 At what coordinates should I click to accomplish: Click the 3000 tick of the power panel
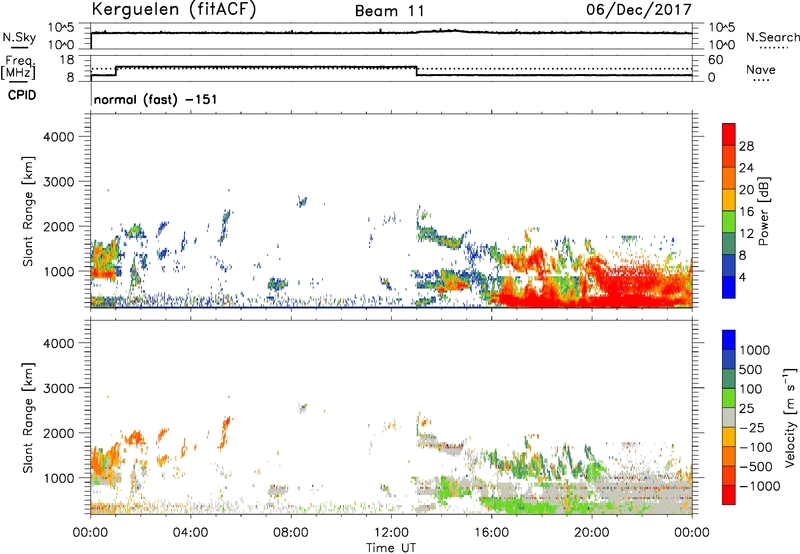pyautogui.click(x=59, y=182)
